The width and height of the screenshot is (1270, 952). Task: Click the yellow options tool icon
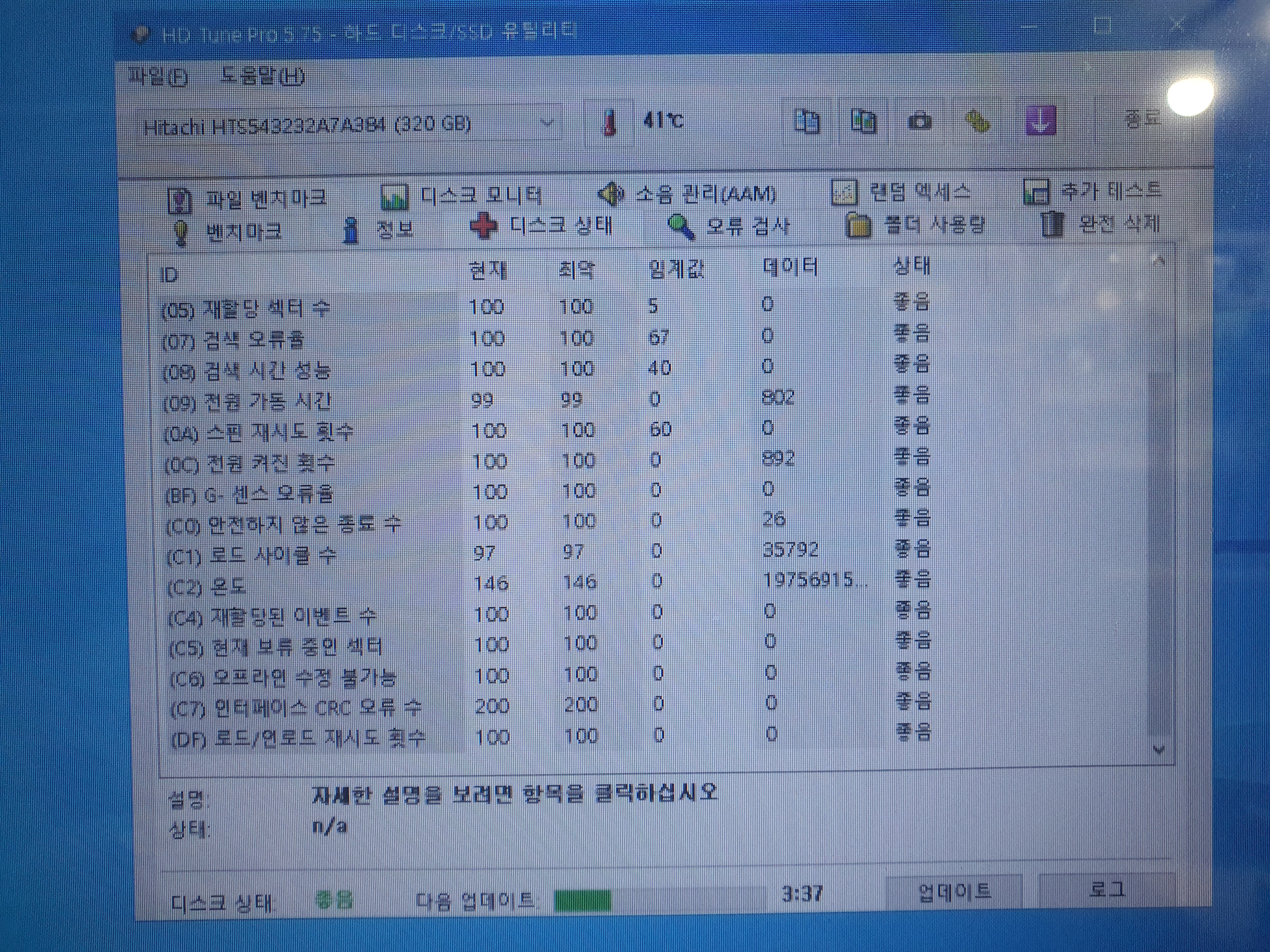tap(978, 122)
